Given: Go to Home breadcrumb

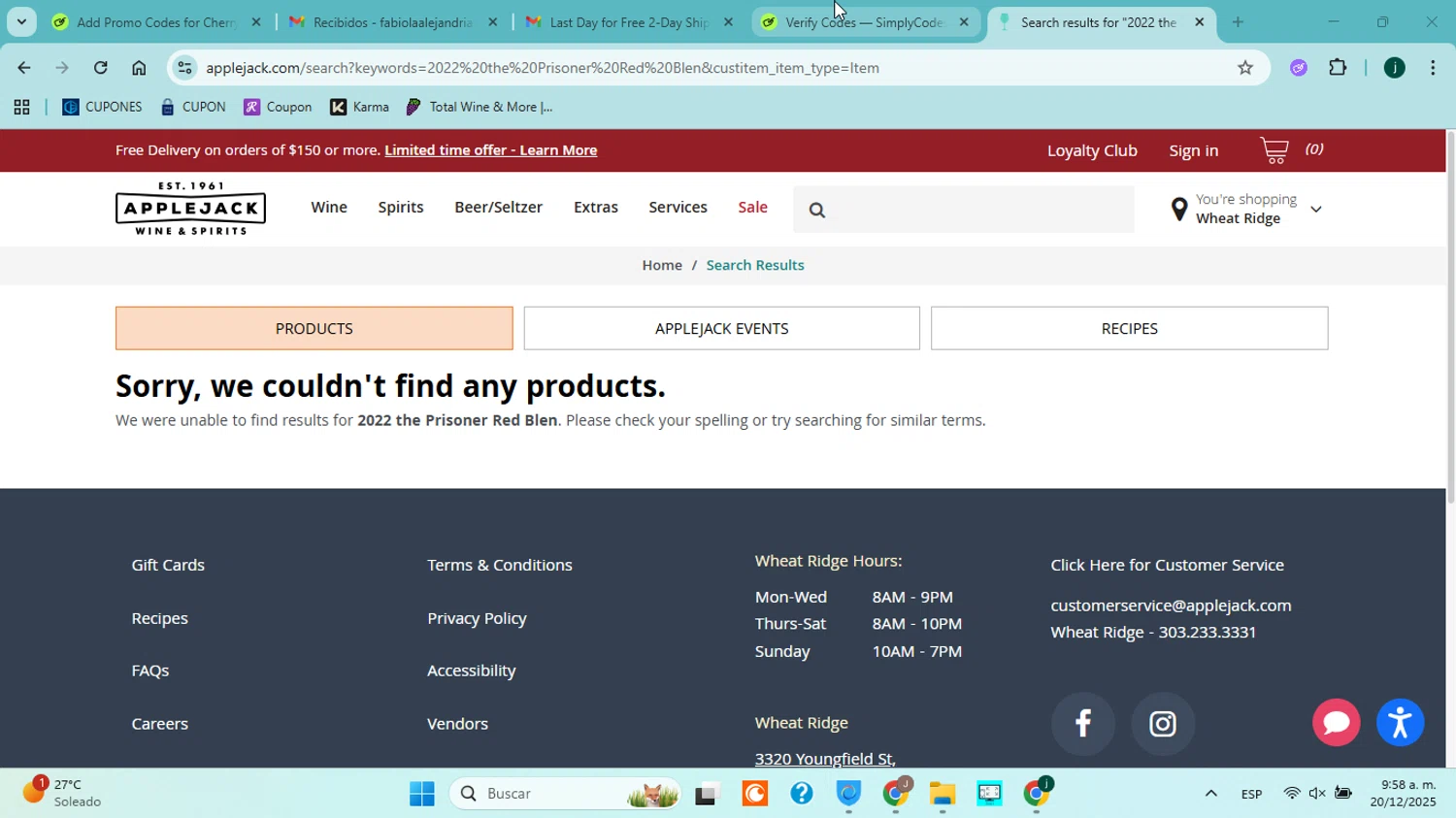Looking at the screenshot, I should pyautogui.click(x=662, y=265).
